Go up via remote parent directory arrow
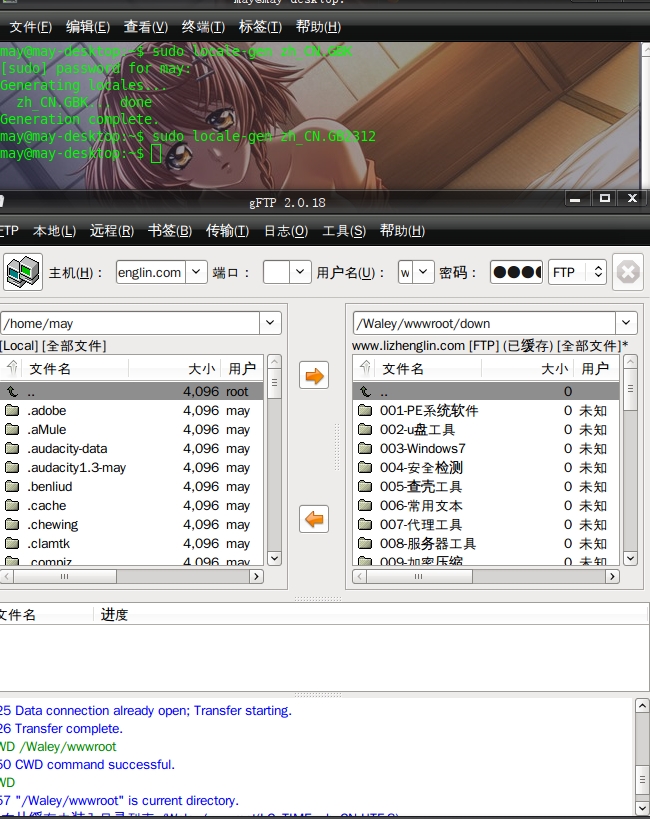Viewport: 650px width, 819px height. click(366, 391)
